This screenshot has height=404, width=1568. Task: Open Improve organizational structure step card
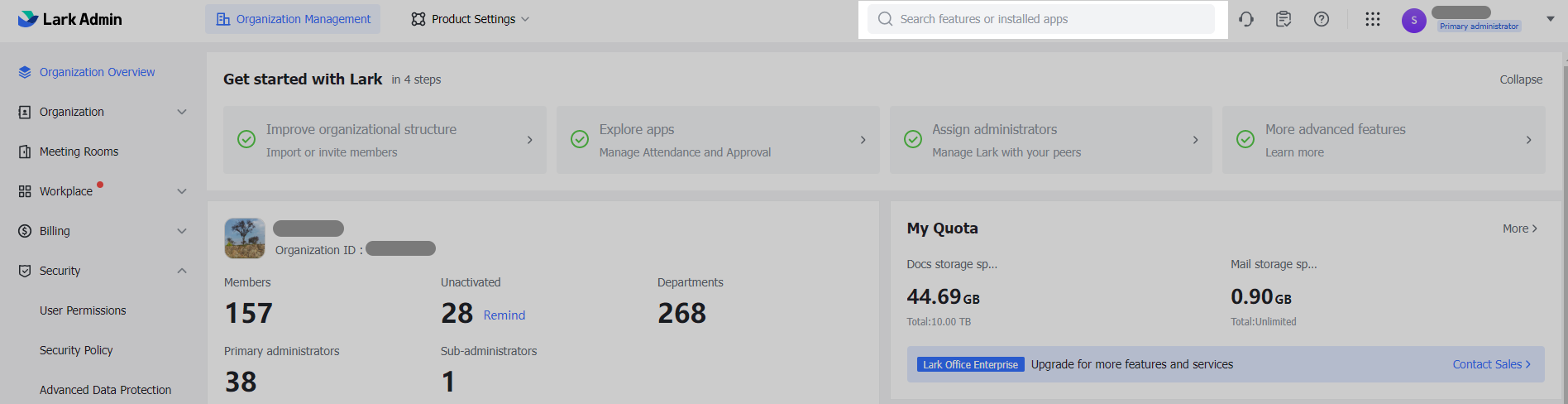coord(385,140)
